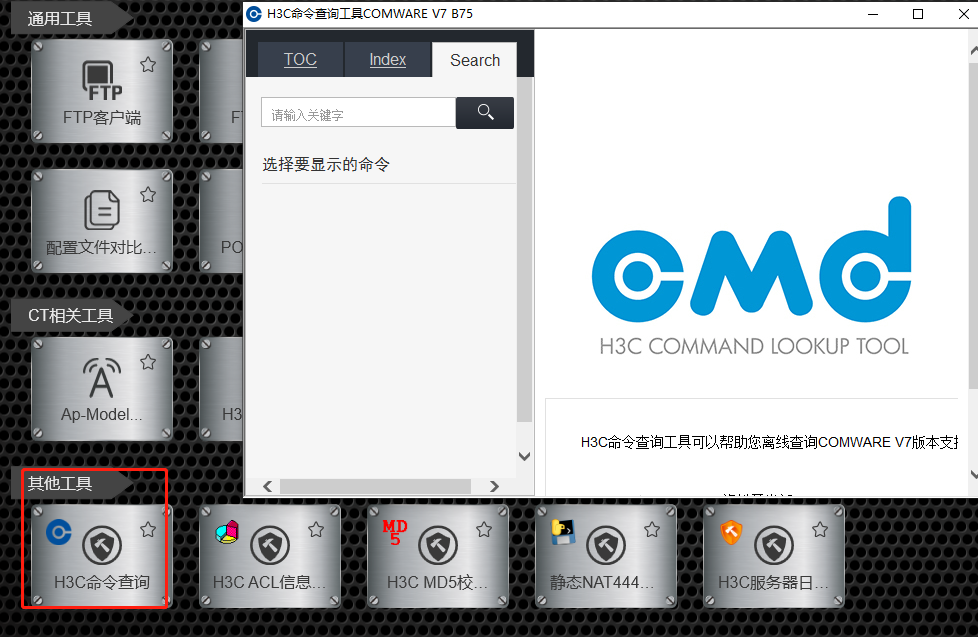Click the magnifier search button
The width and height of the screenshot is (978, 637).
pos(485,112)
